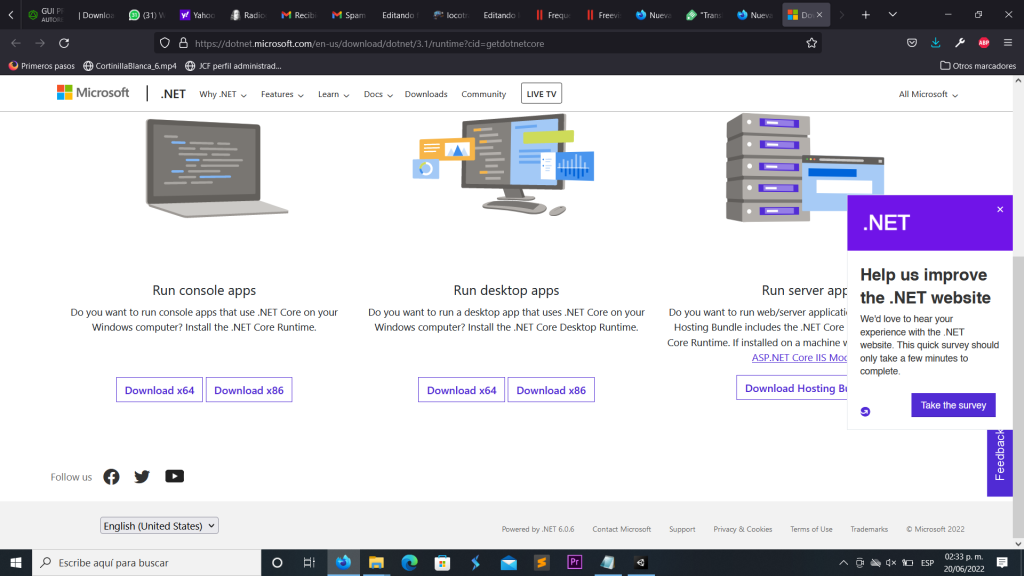Viewport: 1024px width, 576px height.
Task: Open the All Microsoft dropdown
Action: pos(928,94)
